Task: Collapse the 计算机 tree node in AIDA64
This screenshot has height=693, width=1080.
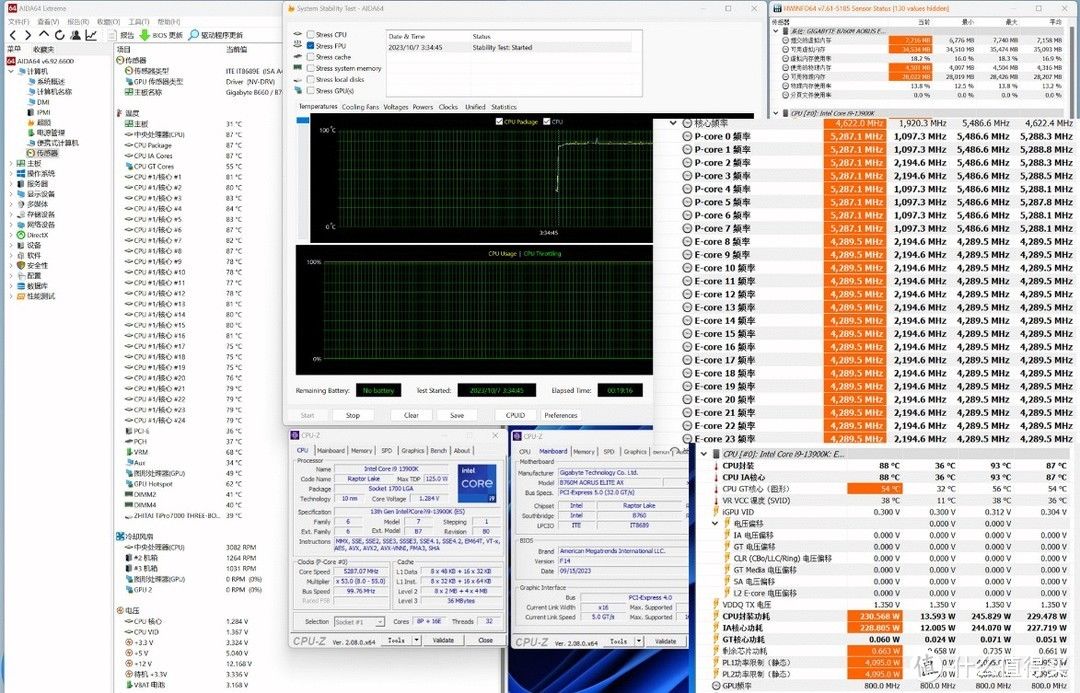Action: [x=11, y=71]
